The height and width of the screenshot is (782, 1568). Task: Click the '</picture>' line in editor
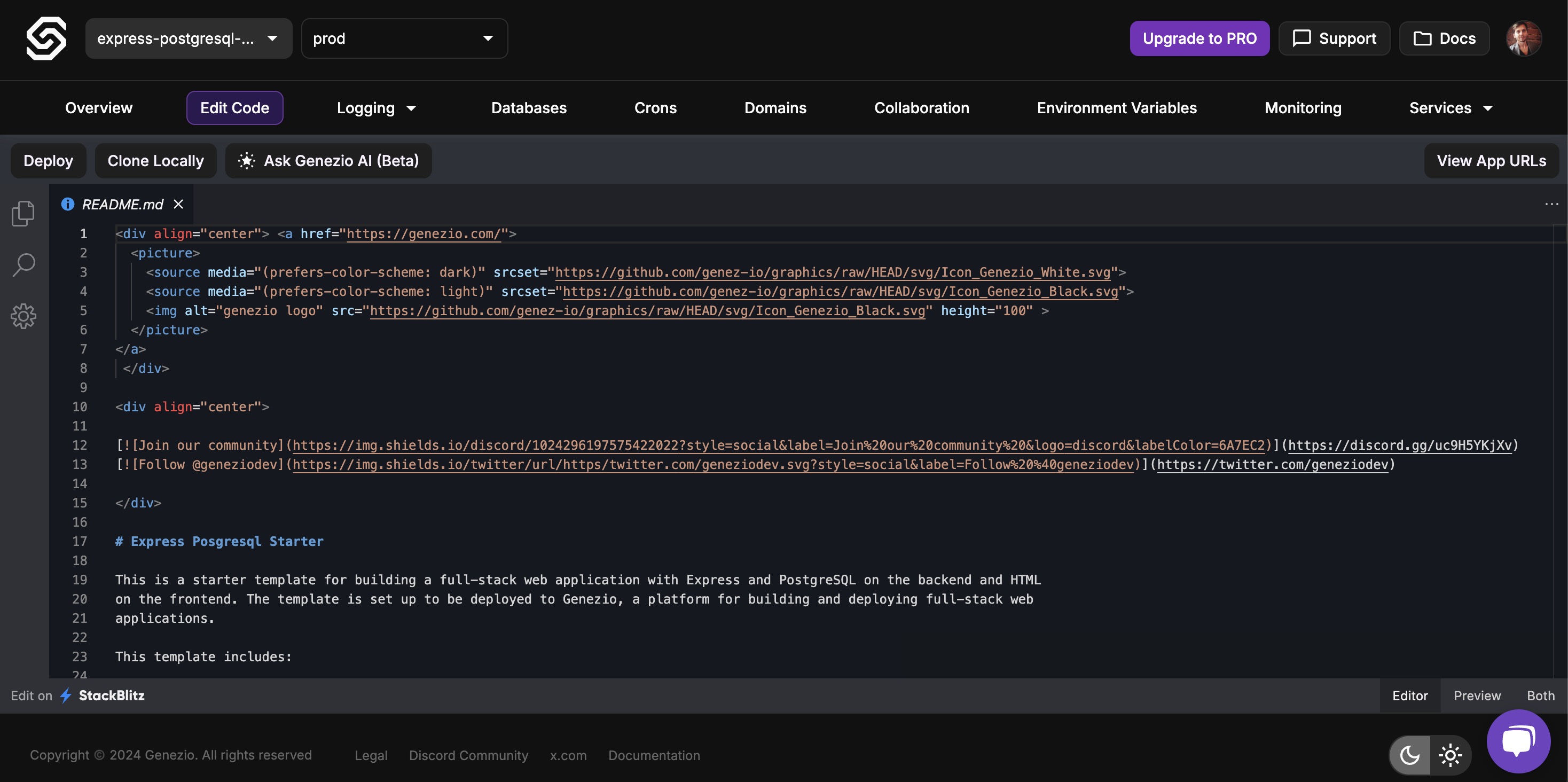(169, 330)
